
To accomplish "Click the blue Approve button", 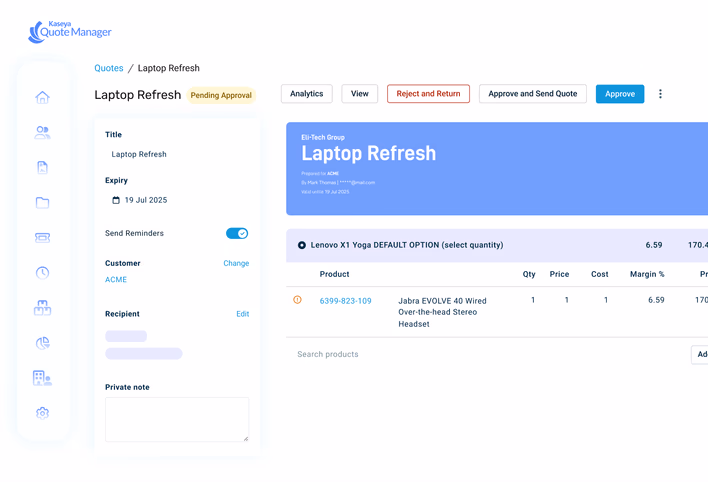I will (620, 94).
